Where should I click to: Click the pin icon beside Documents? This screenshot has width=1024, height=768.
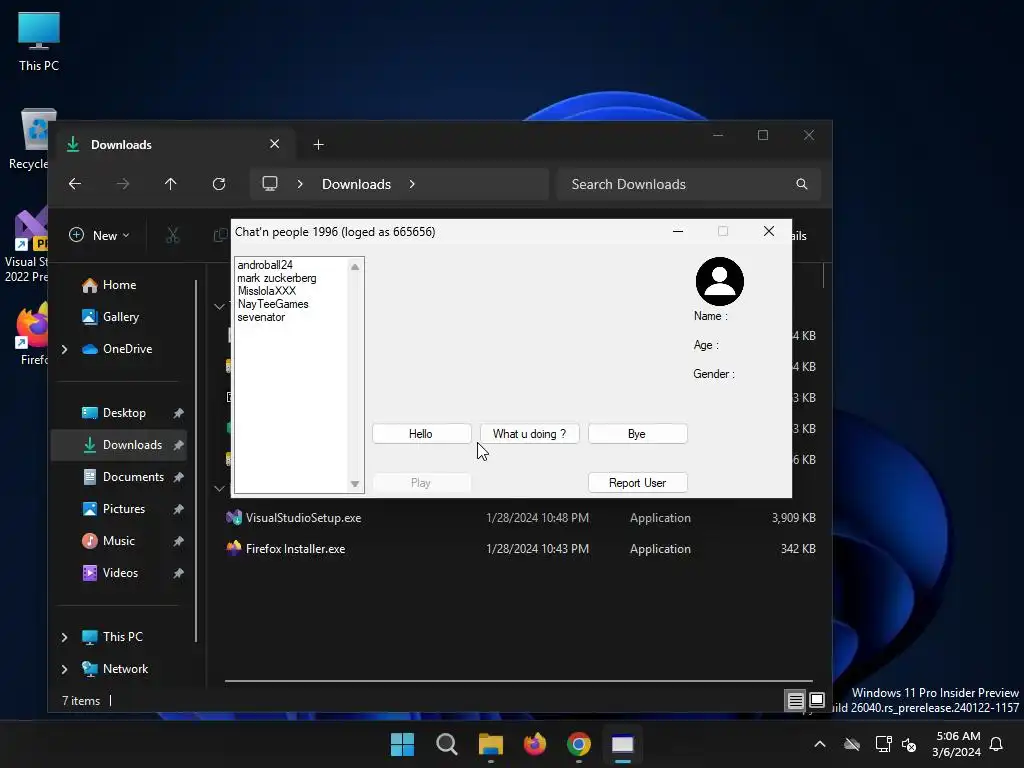pyautogui.click(x=178, y=477)
